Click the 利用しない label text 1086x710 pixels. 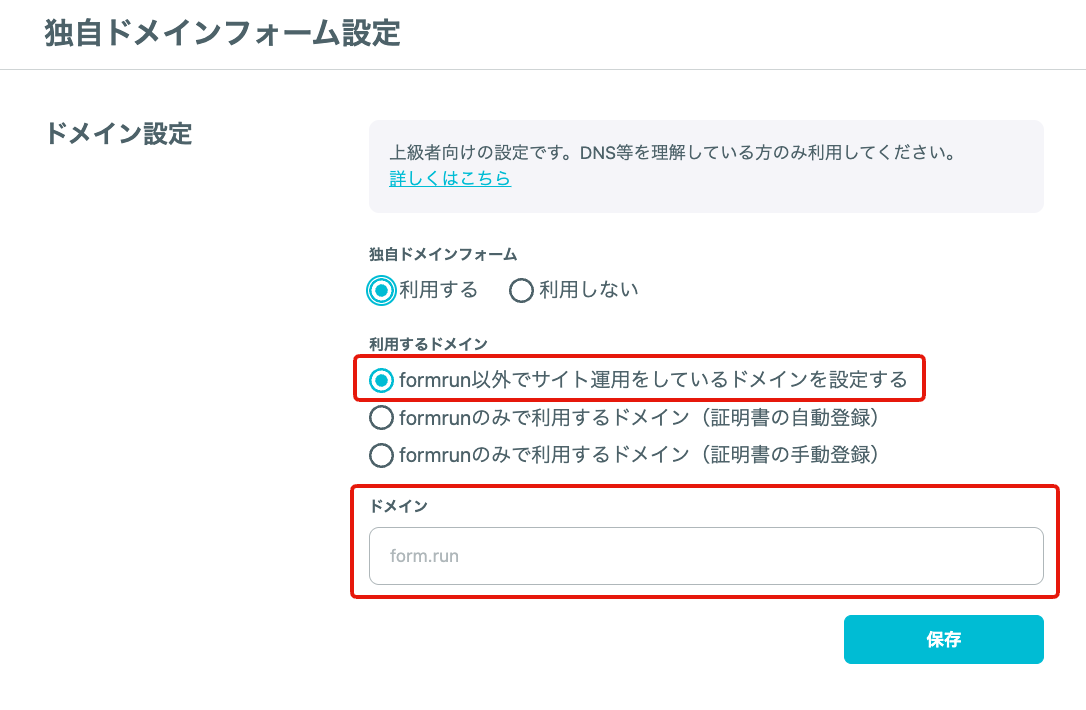pos(589,290)
